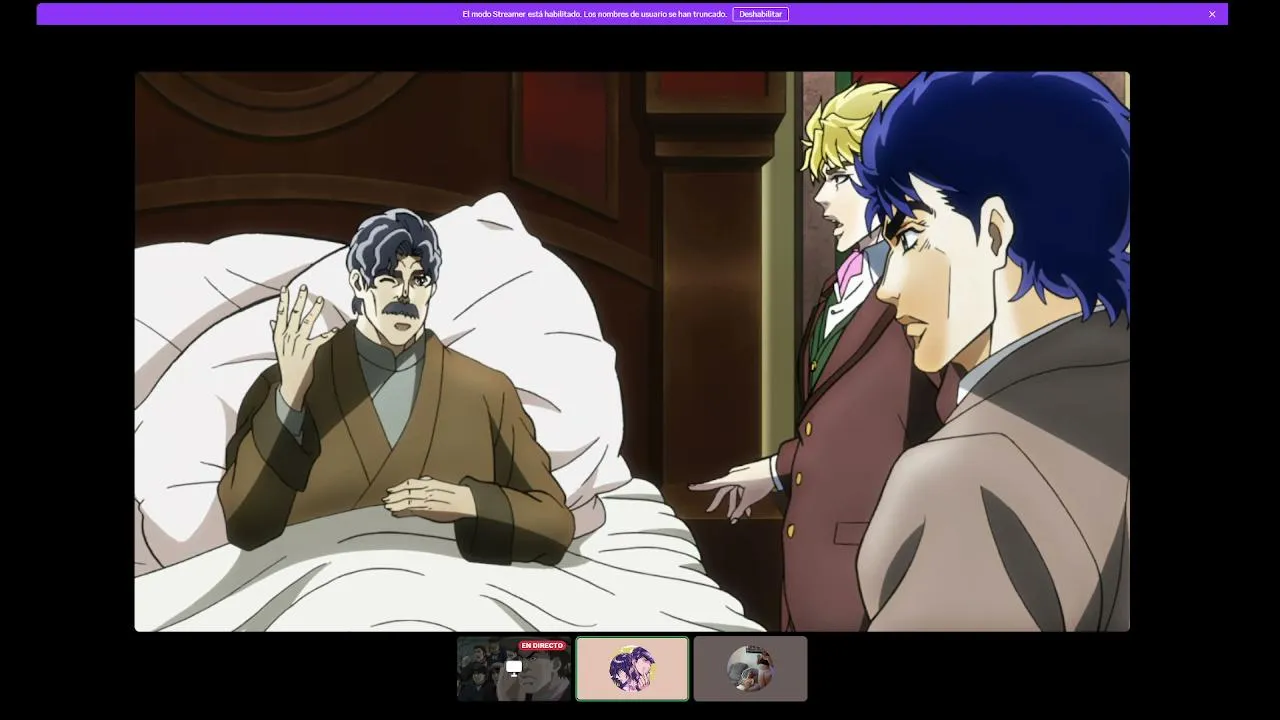
Task: Open the live stream tile via its screen icon
Action: [514, 668]
